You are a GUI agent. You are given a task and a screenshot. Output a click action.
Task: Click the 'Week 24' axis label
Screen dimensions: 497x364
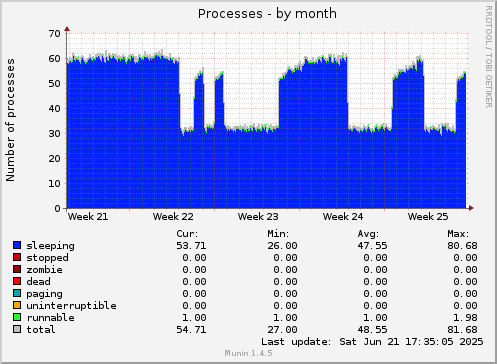point(343,217)
